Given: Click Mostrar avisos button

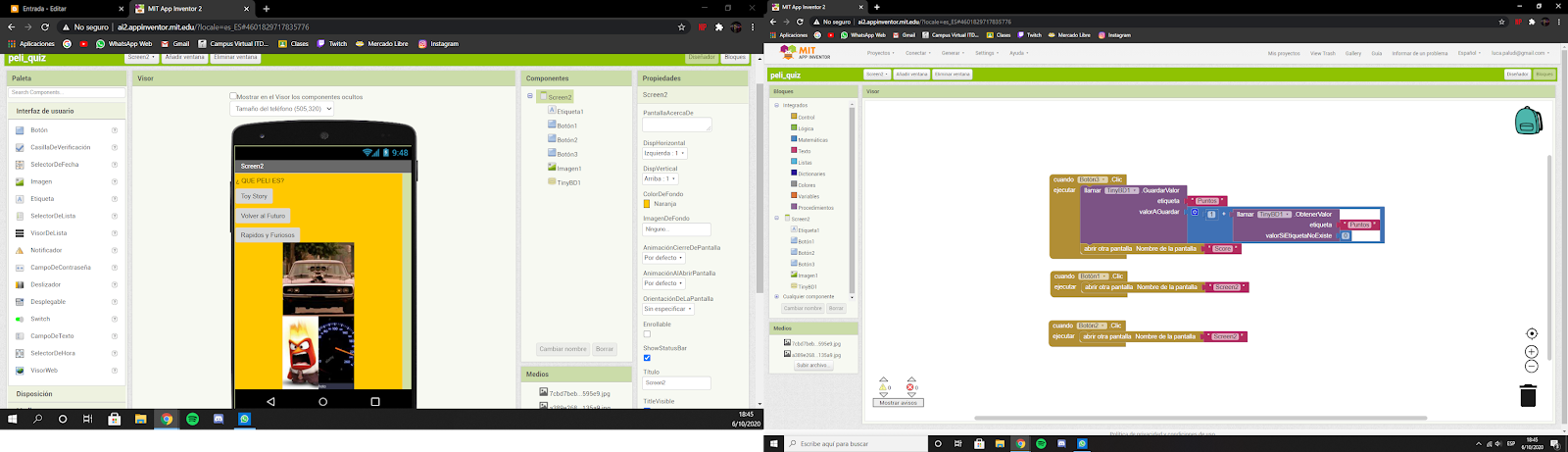Looking at the screenshot, I should [x=898, y=403].
